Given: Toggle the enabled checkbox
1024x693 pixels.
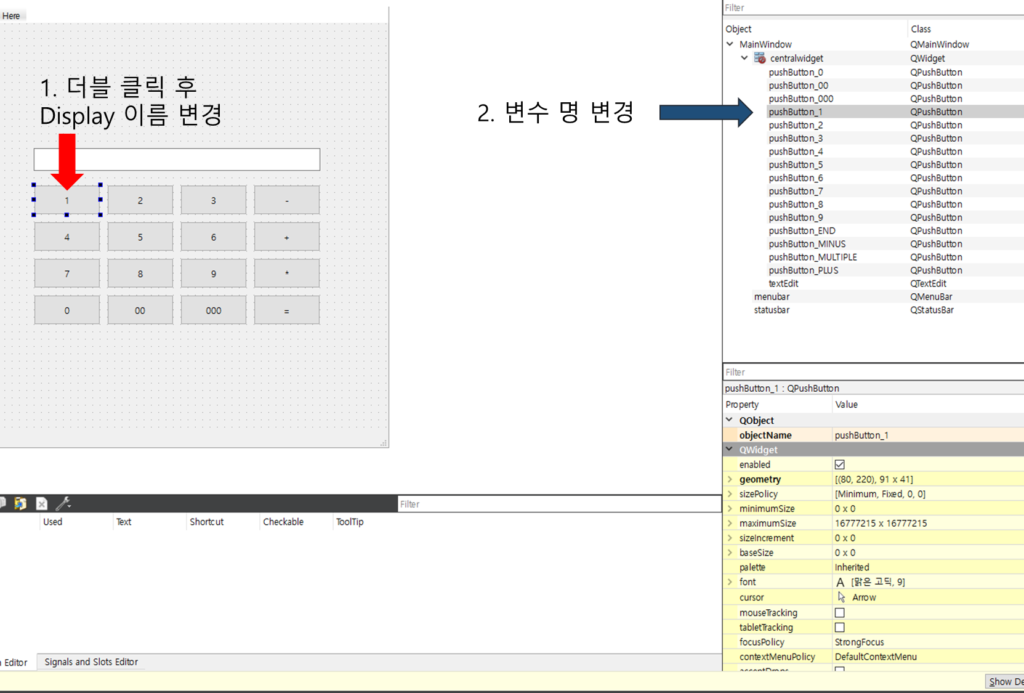Looking at the screenshot, I should coord(840,465).
